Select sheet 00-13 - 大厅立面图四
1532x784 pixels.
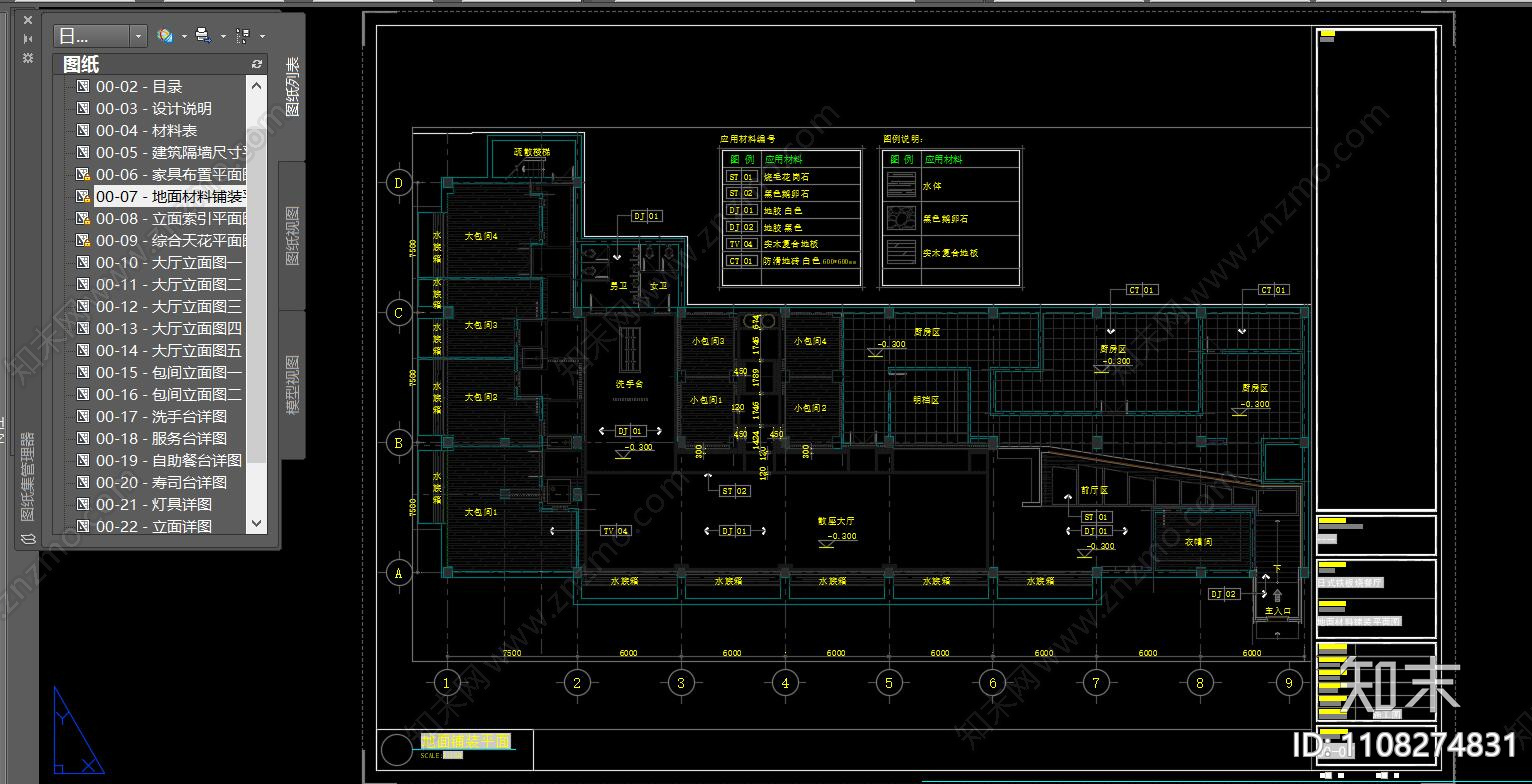click(169, 329)
